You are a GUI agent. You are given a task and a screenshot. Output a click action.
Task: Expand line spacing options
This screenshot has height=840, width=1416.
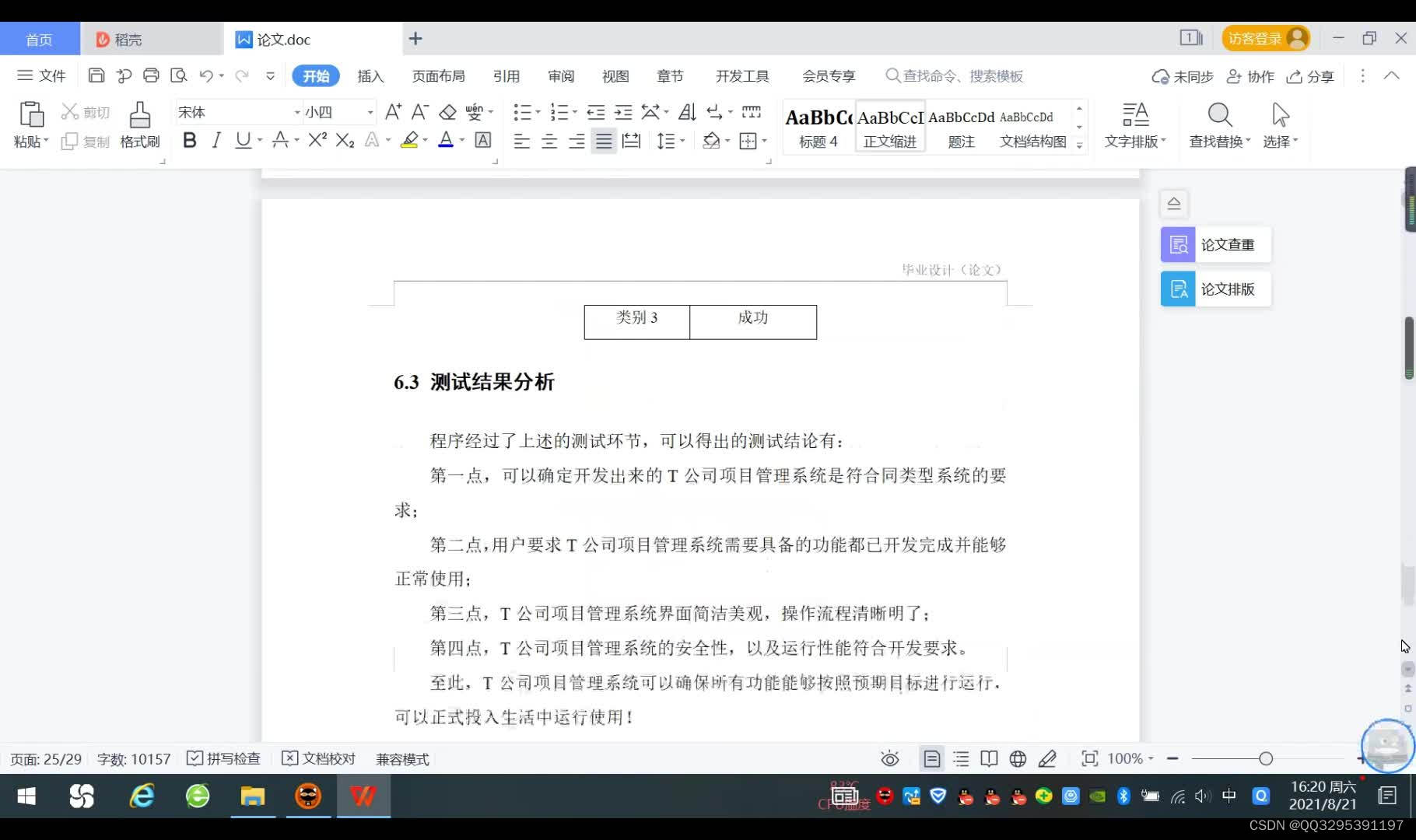point(682,141)
